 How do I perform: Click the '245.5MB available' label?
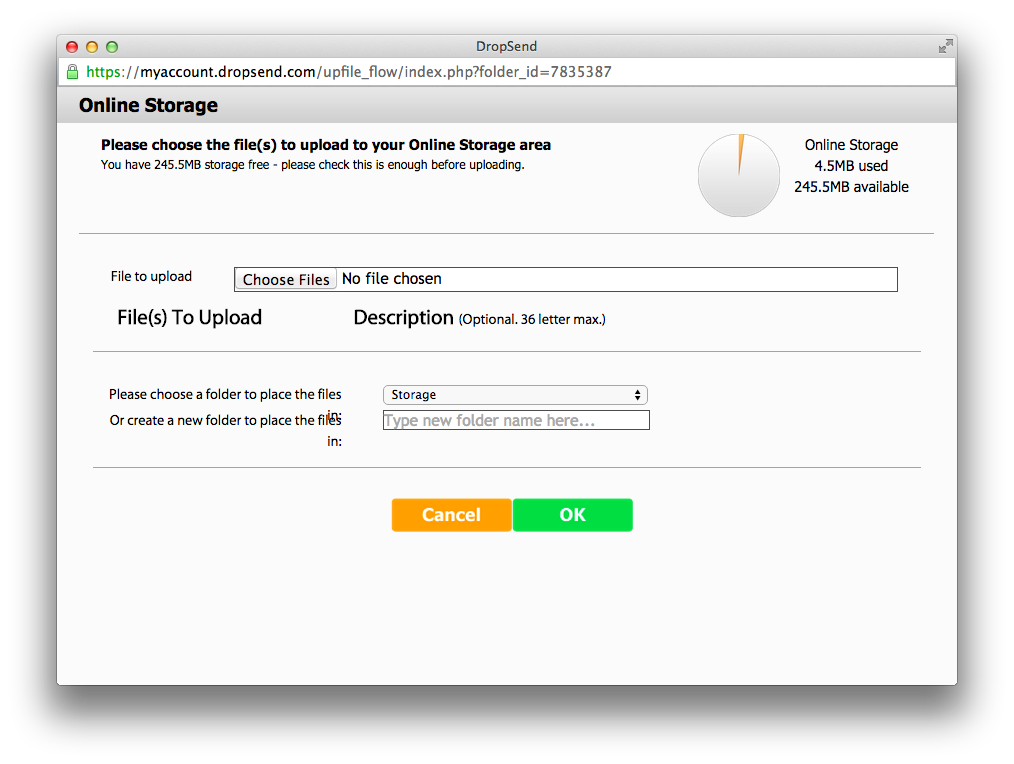(x=851, y=187)
